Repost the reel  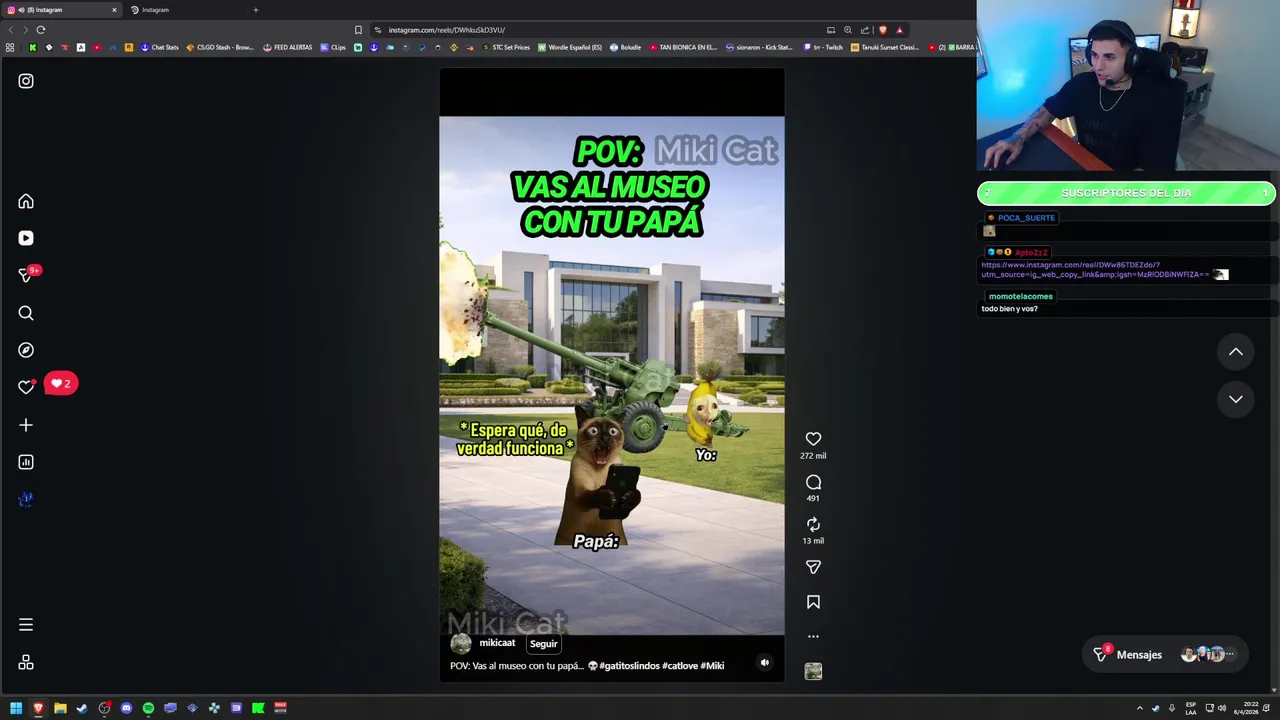click(x=813, y=524)
